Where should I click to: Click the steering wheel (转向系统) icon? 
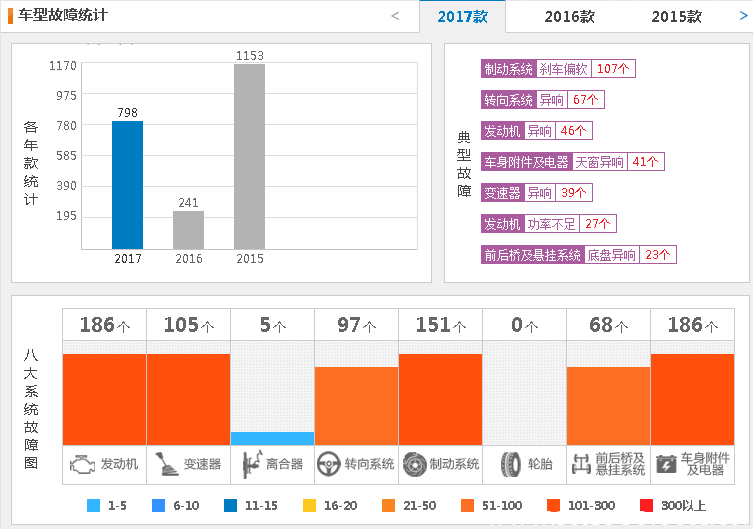(x=328, y=464)
